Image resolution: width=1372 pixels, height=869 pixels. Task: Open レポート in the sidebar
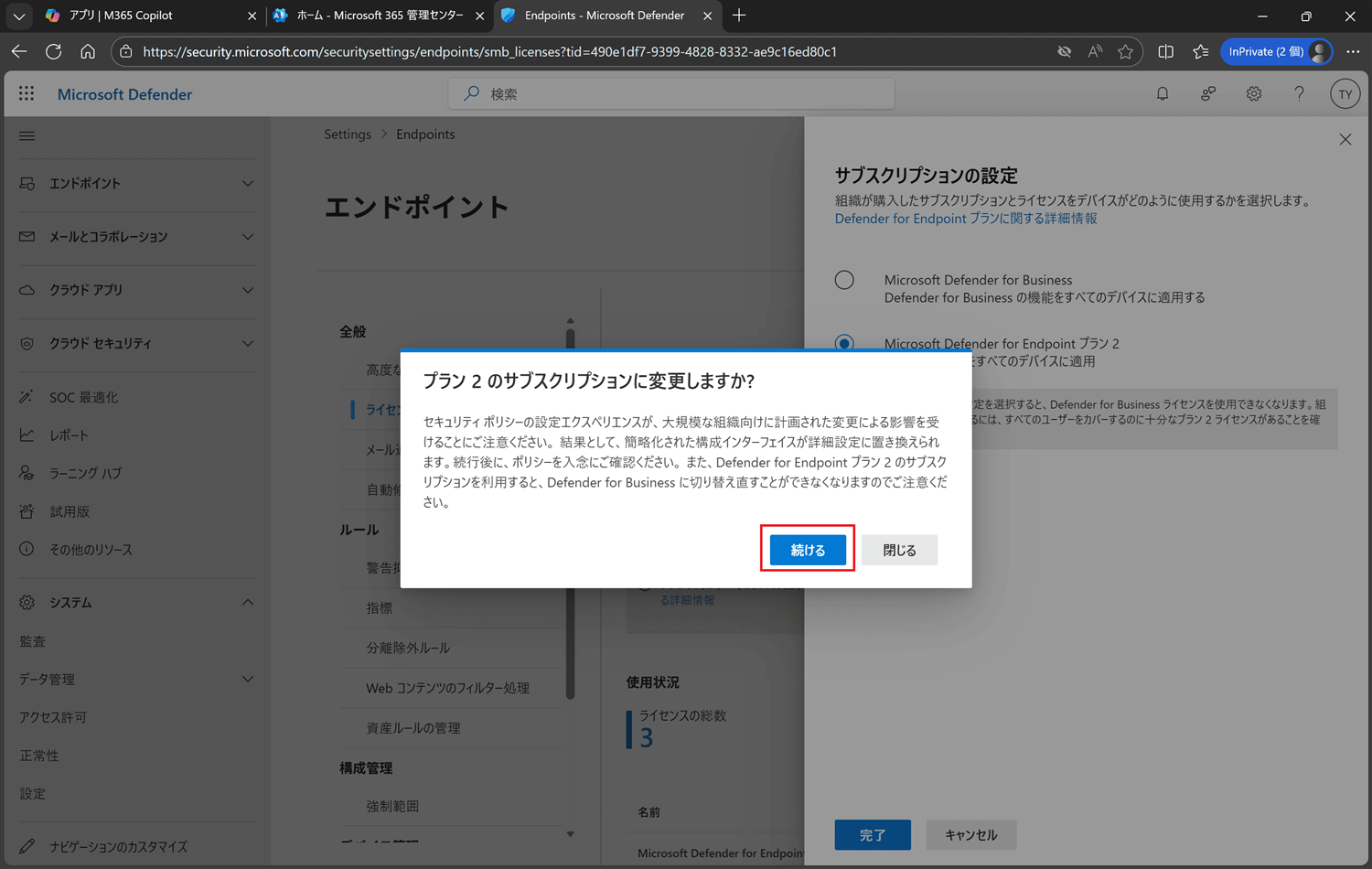(x=69, y=435)
